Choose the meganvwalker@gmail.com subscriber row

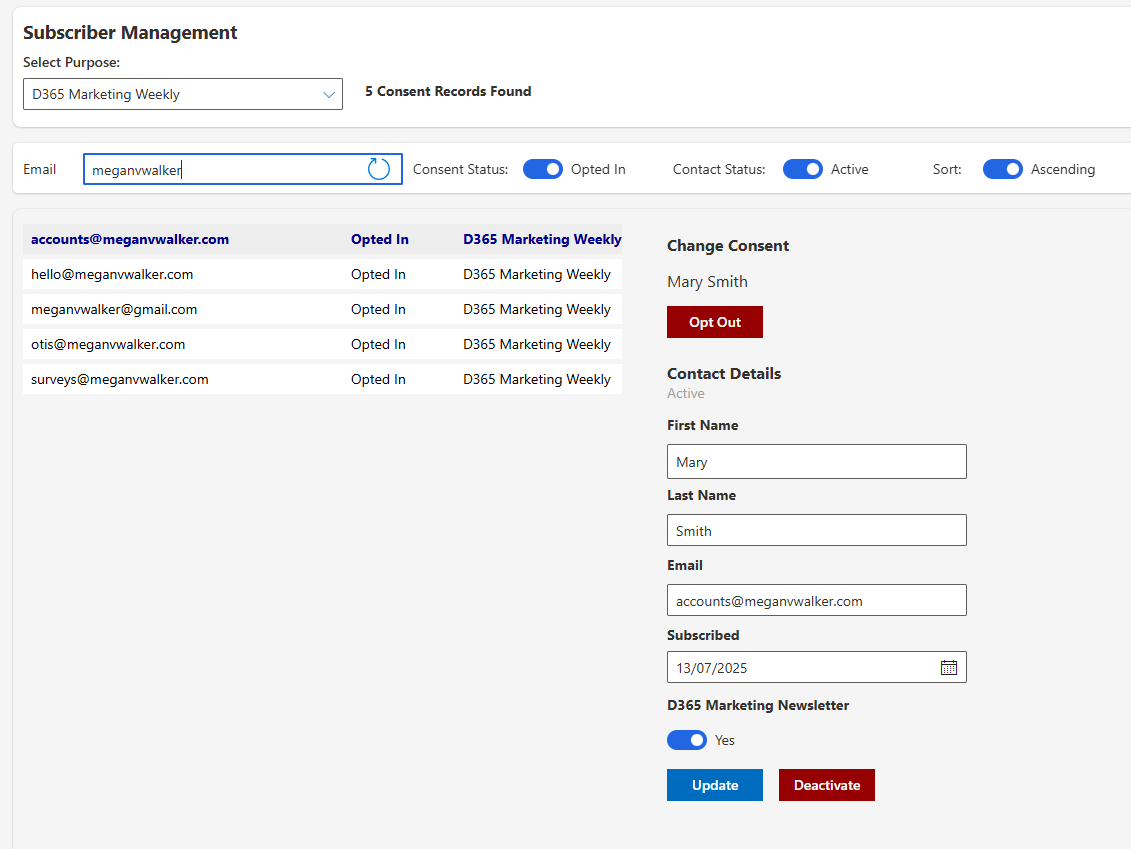point(114,309)
